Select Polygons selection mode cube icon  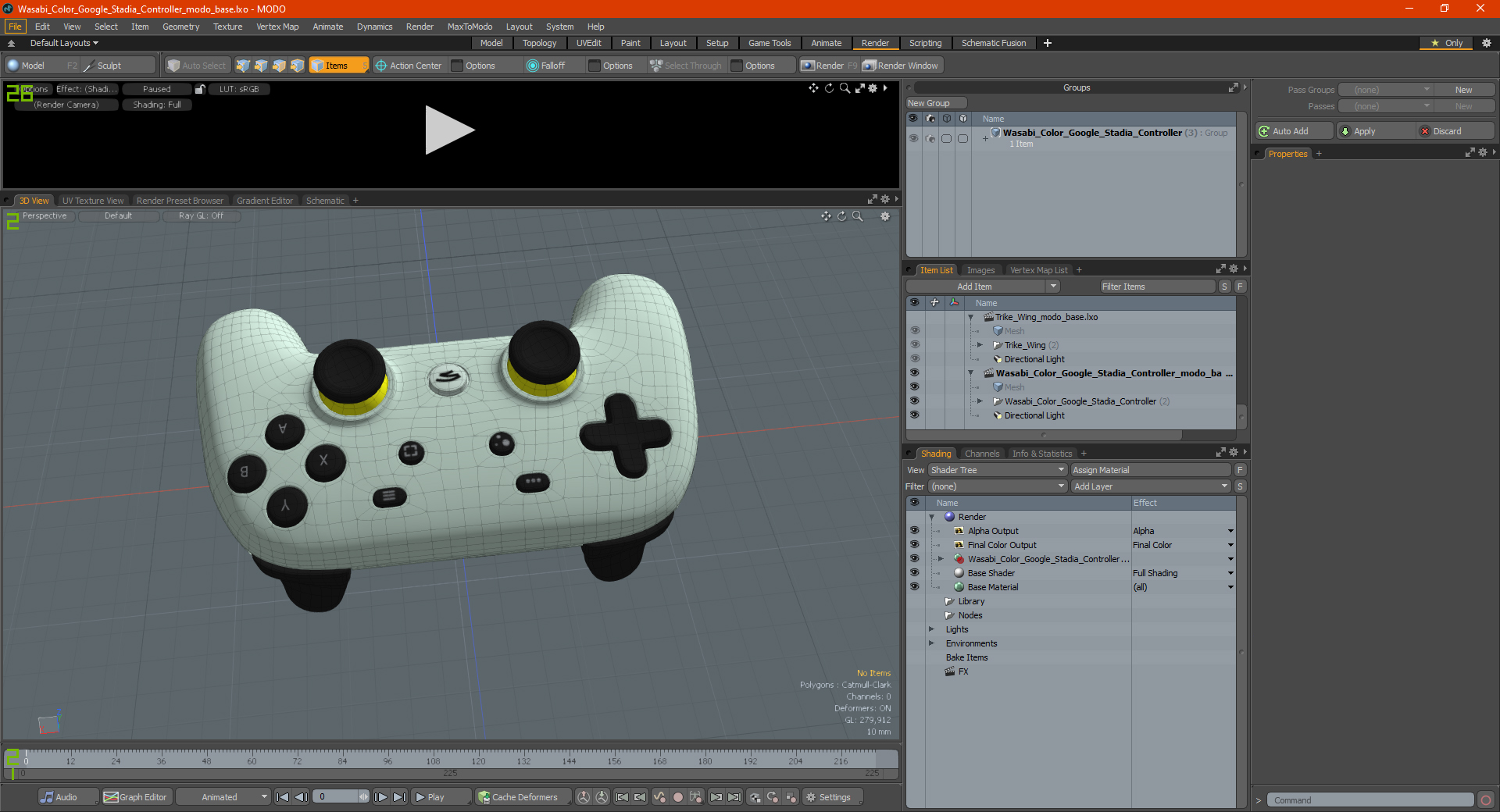click(279, 66)
